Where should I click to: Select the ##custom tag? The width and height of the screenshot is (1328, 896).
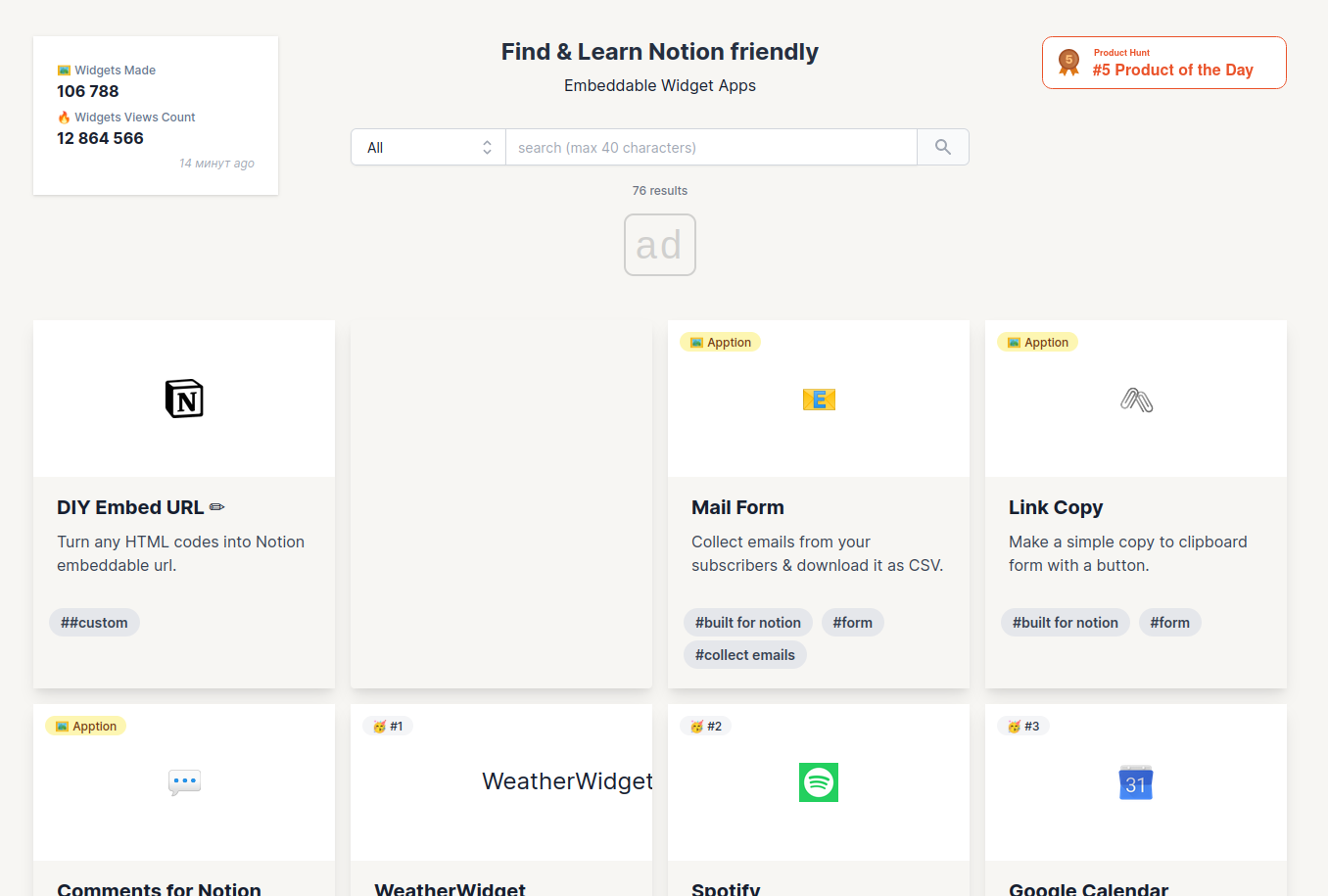[x=94, y=623]
